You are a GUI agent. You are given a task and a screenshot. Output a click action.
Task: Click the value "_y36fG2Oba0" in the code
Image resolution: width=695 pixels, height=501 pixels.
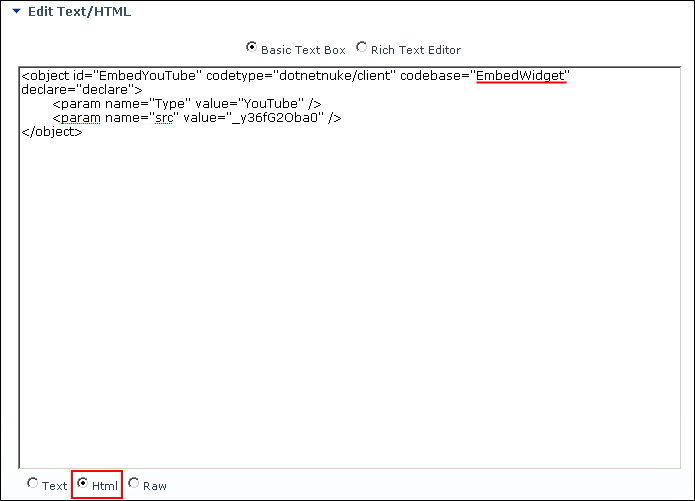tap(276, 118)
